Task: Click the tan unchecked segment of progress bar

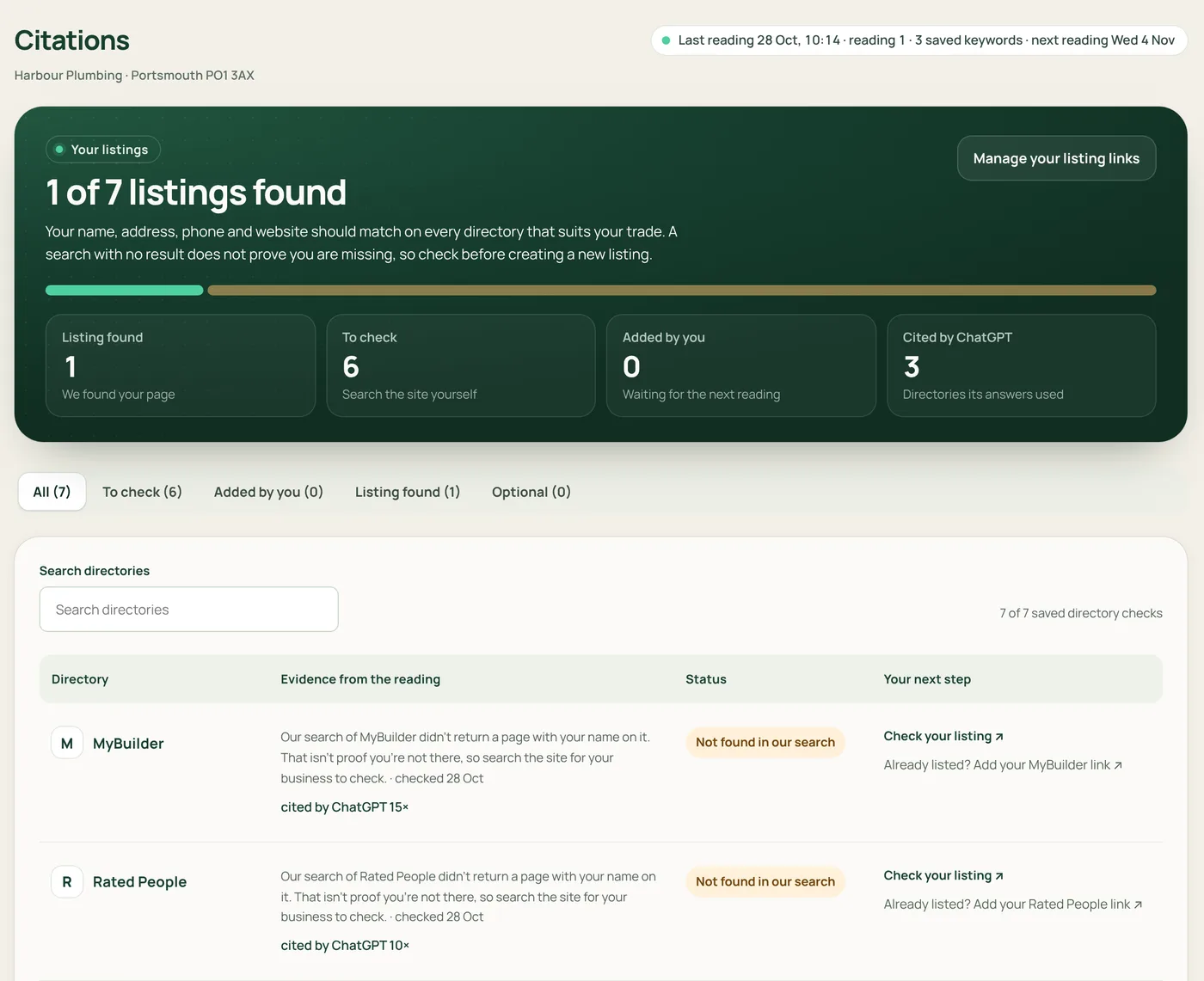Action: 682,291
